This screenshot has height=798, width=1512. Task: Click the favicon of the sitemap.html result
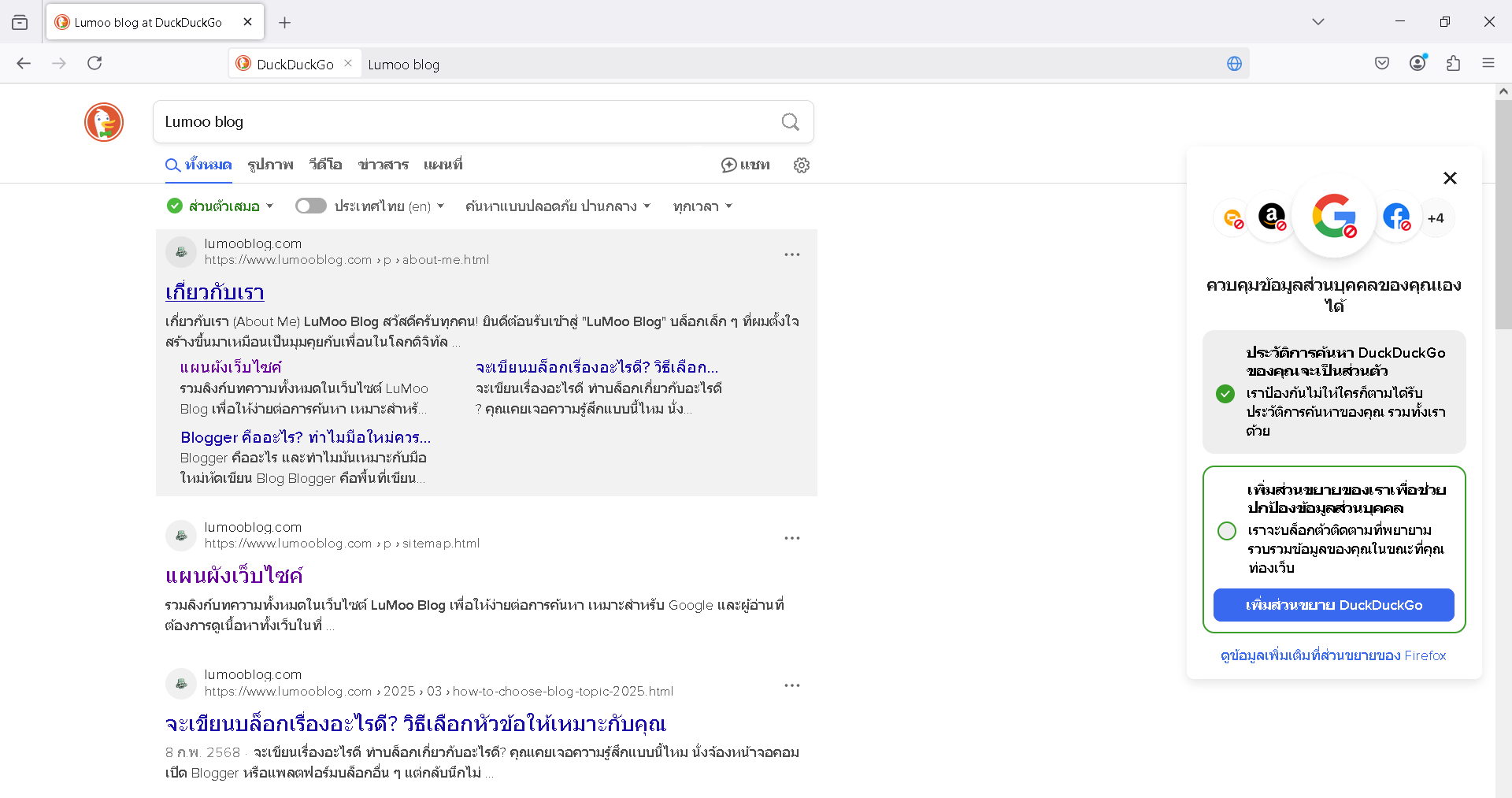181,536
